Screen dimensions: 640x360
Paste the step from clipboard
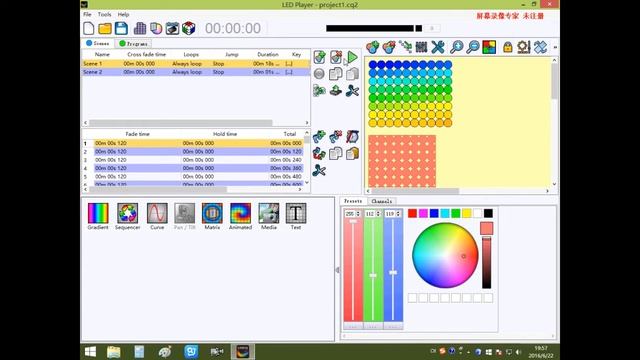click(x=352, y=153)
